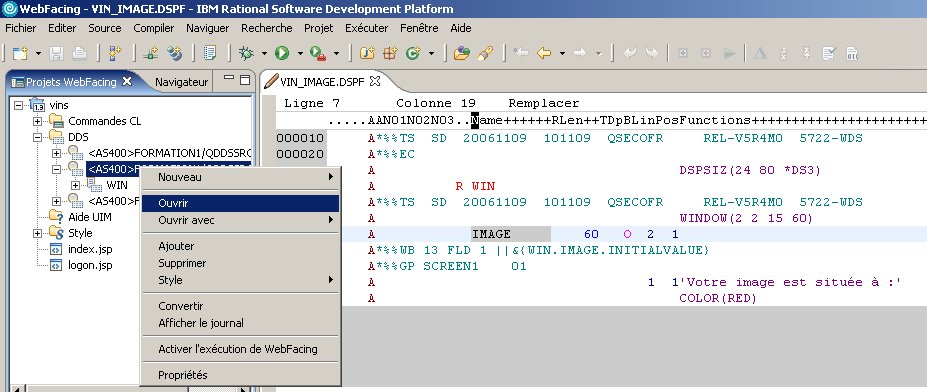Screen dimensions: 927x392
Task: Select Afficher le journal
Action: point(240,323)
